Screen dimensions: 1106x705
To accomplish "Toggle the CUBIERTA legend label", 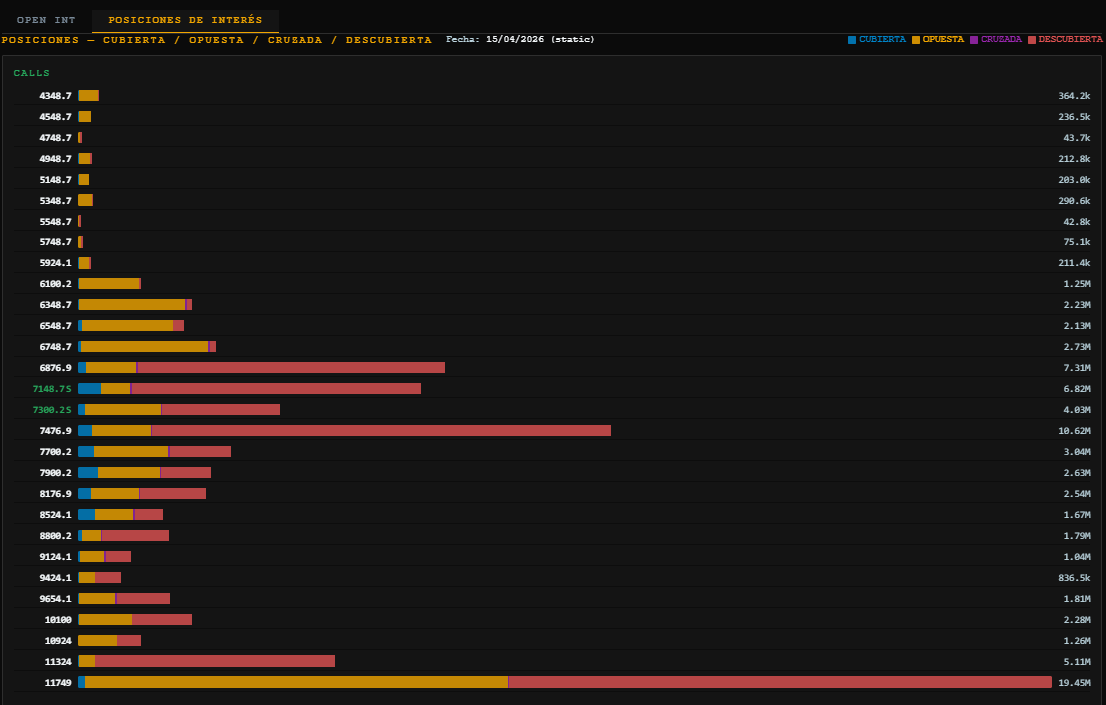I will pyautogui.click(x=882, y=40).
